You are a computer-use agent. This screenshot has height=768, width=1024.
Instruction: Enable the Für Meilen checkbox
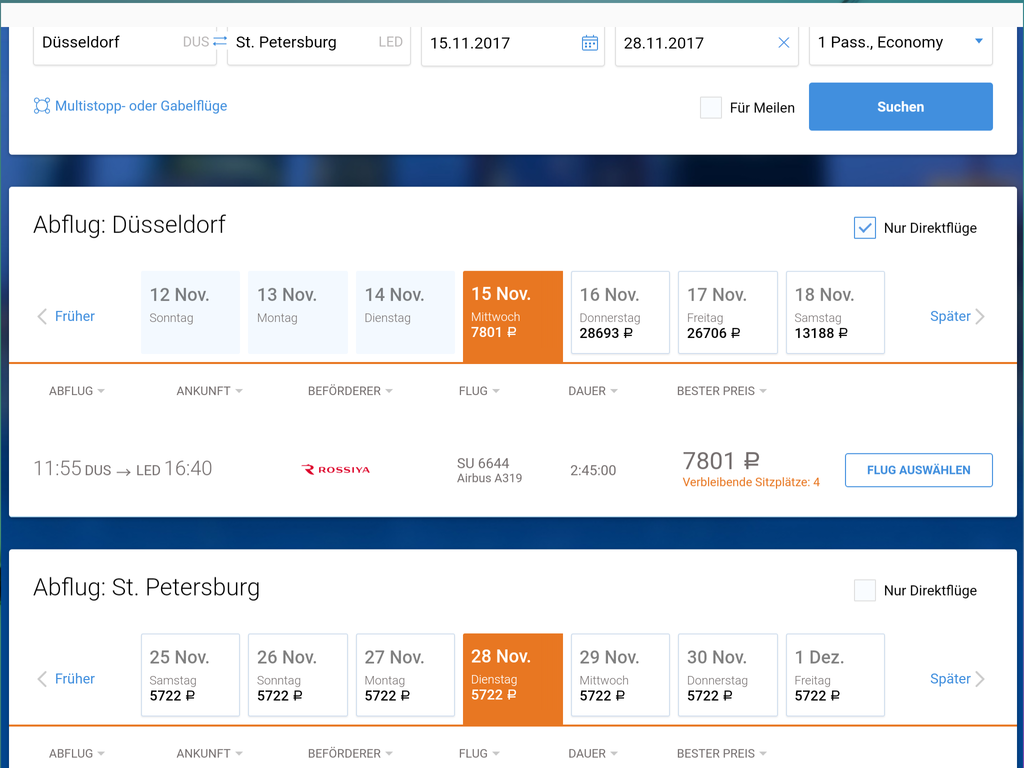pos(711,108)
